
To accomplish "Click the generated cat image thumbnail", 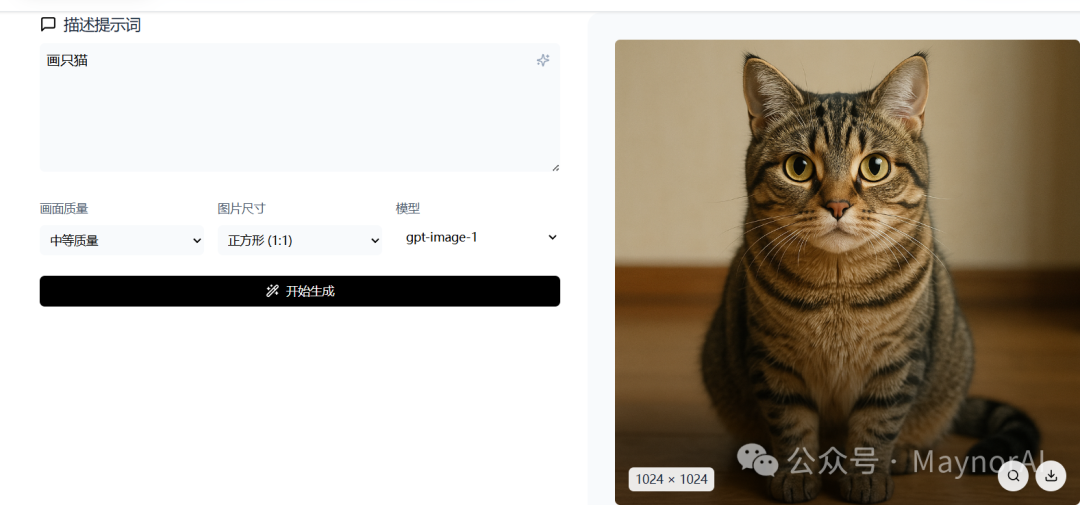I will click(847, 272).
